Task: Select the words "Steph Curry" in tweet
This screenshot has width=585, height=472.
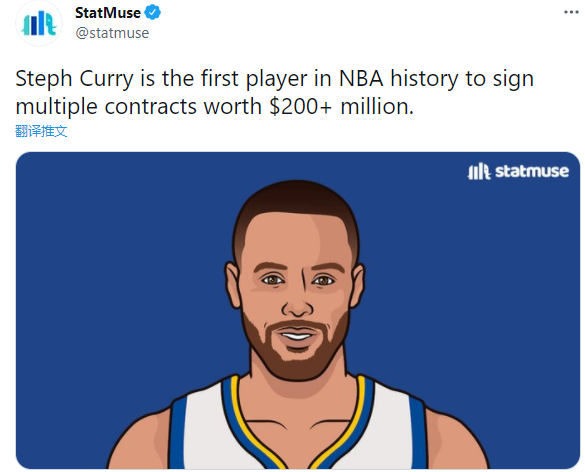Action: 74,79
